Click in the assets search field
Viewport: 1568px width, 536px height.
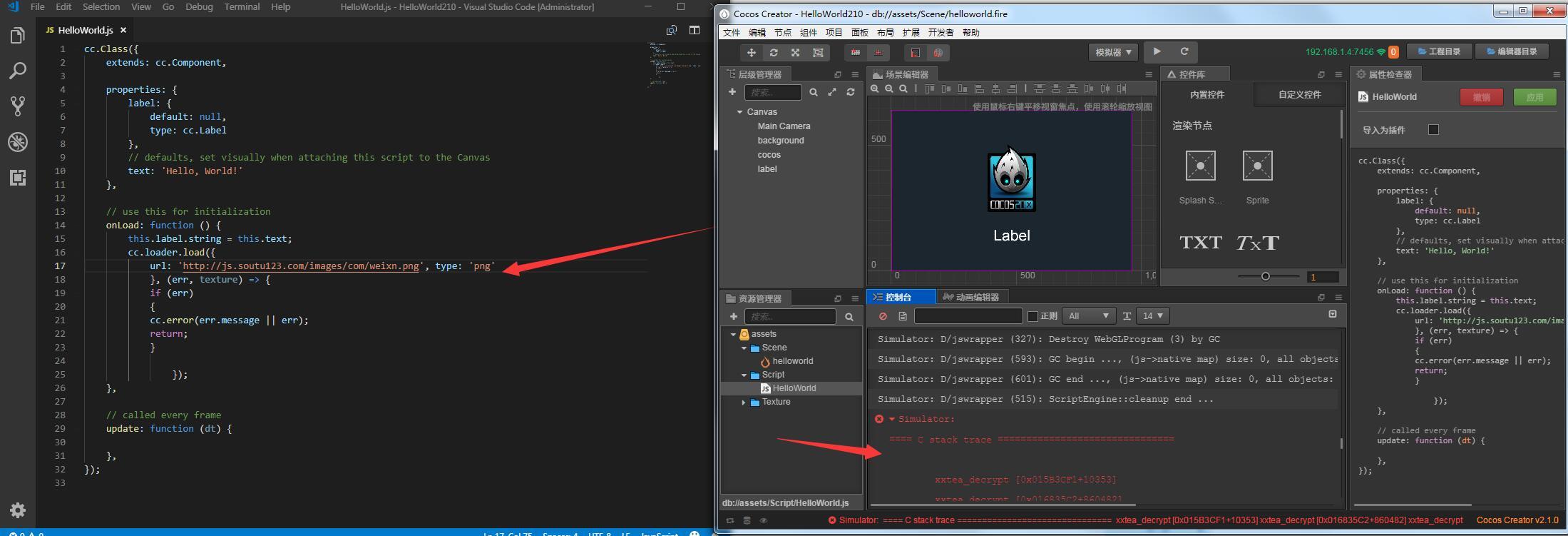coord(790,316)
